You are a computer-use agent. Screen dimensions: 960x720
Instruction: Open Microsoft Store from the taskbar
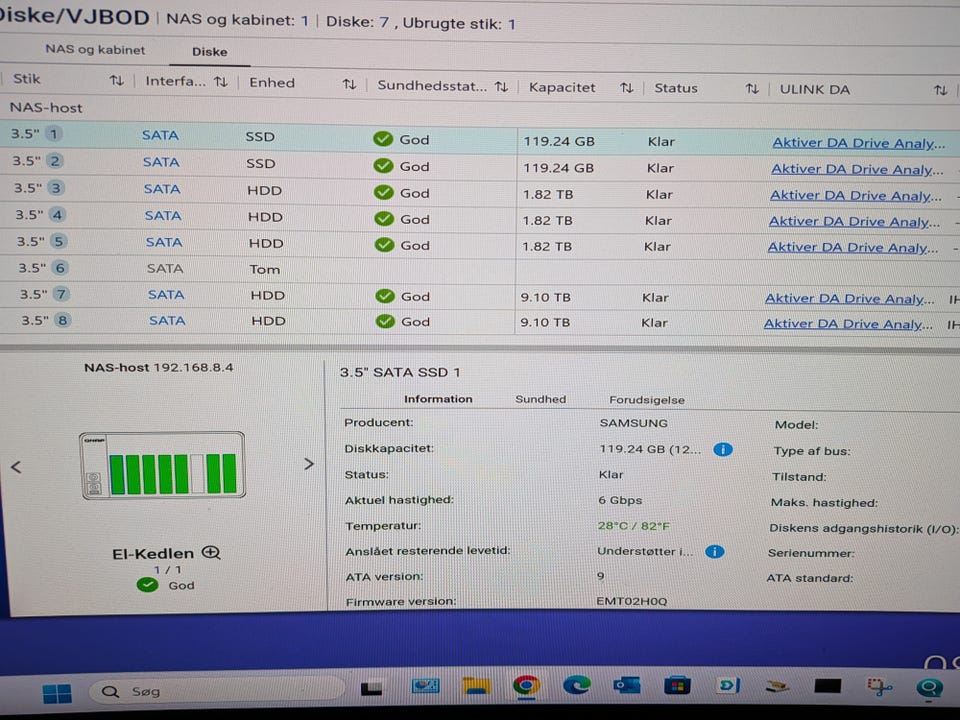[x=678, y=686]
